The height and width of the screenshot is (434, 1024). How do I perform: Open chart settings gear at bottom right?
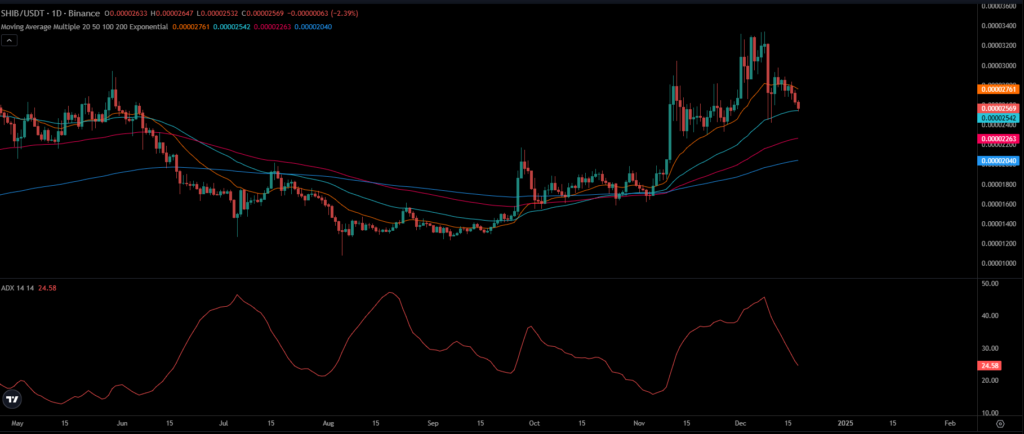tap(1000, 424)
